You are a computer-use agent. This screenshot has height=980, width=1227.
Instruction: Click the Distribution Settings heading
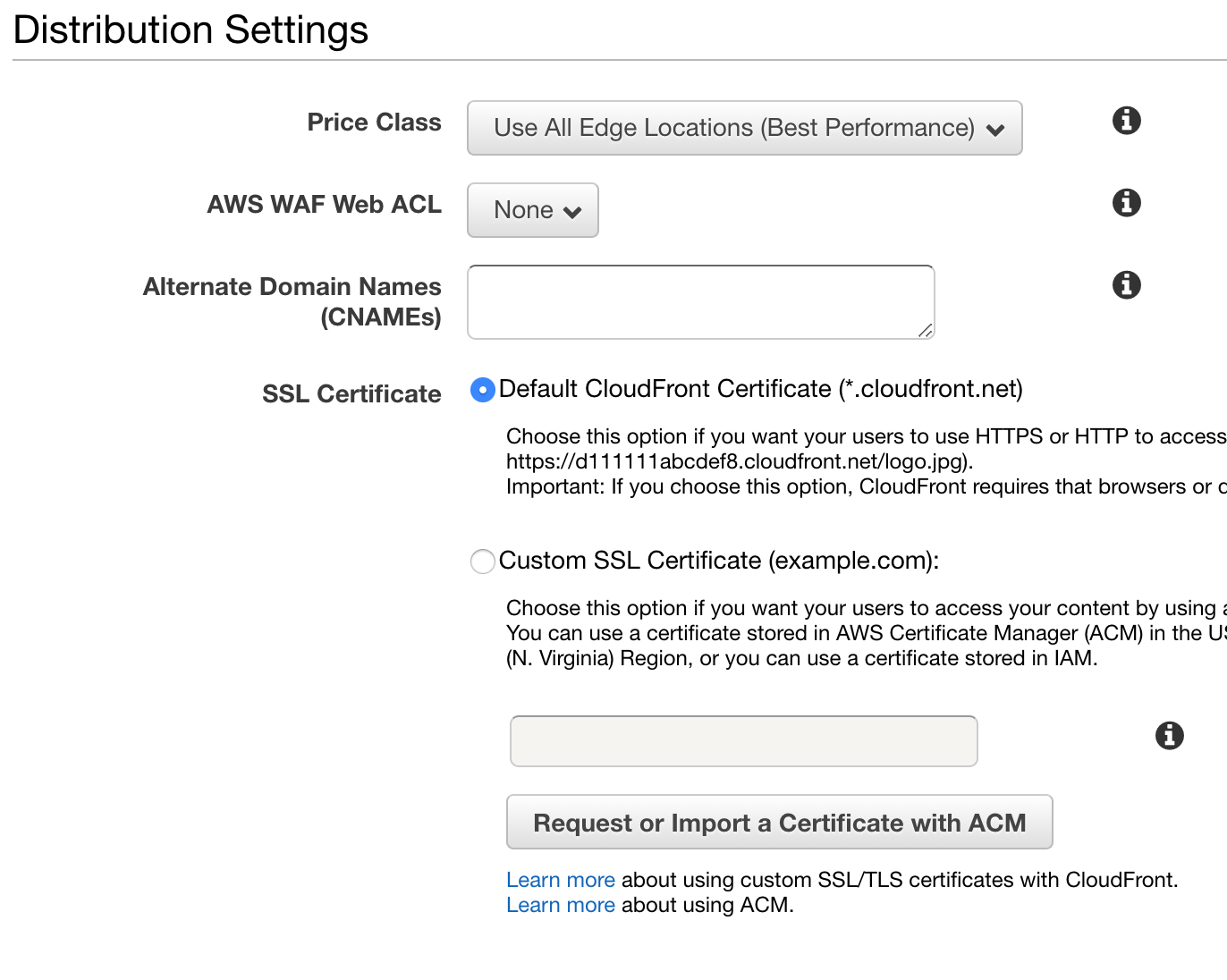click(x=190, y=30)
